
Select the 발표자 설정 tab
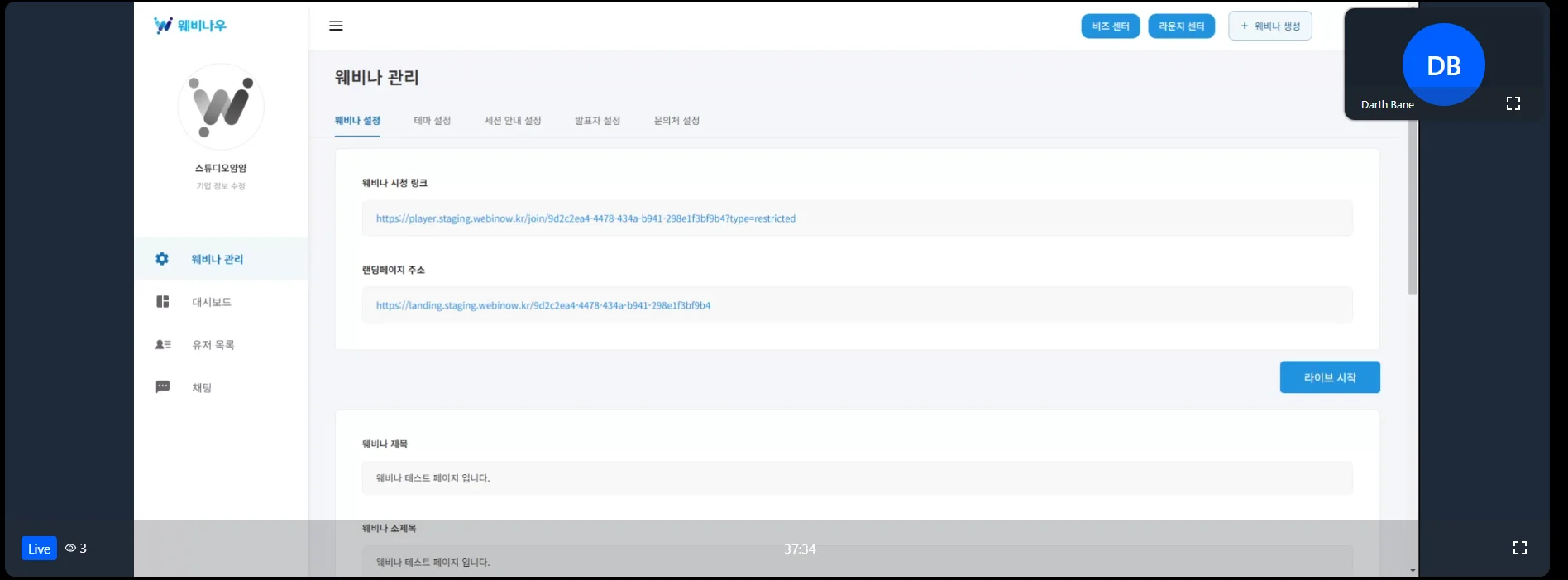coord(597,121)
